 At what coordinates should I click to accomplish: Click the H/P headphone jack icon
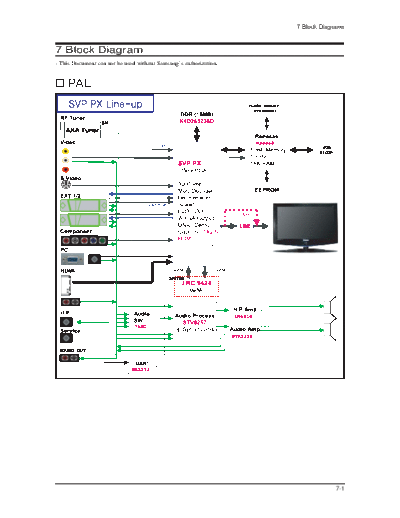pos(66,322)
